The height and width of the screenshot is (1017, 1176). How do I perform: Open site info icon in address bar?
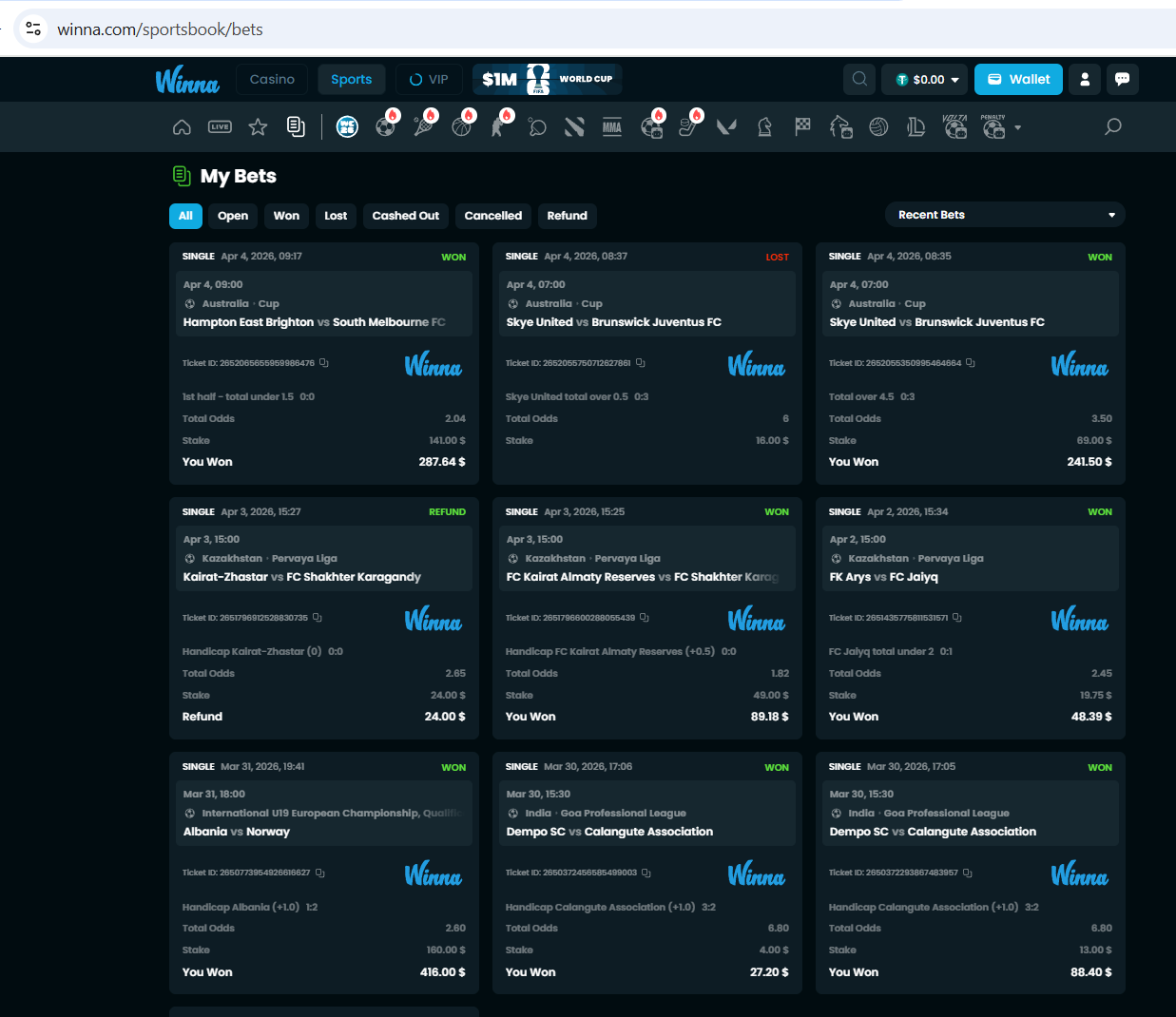(x=33, y=29)
